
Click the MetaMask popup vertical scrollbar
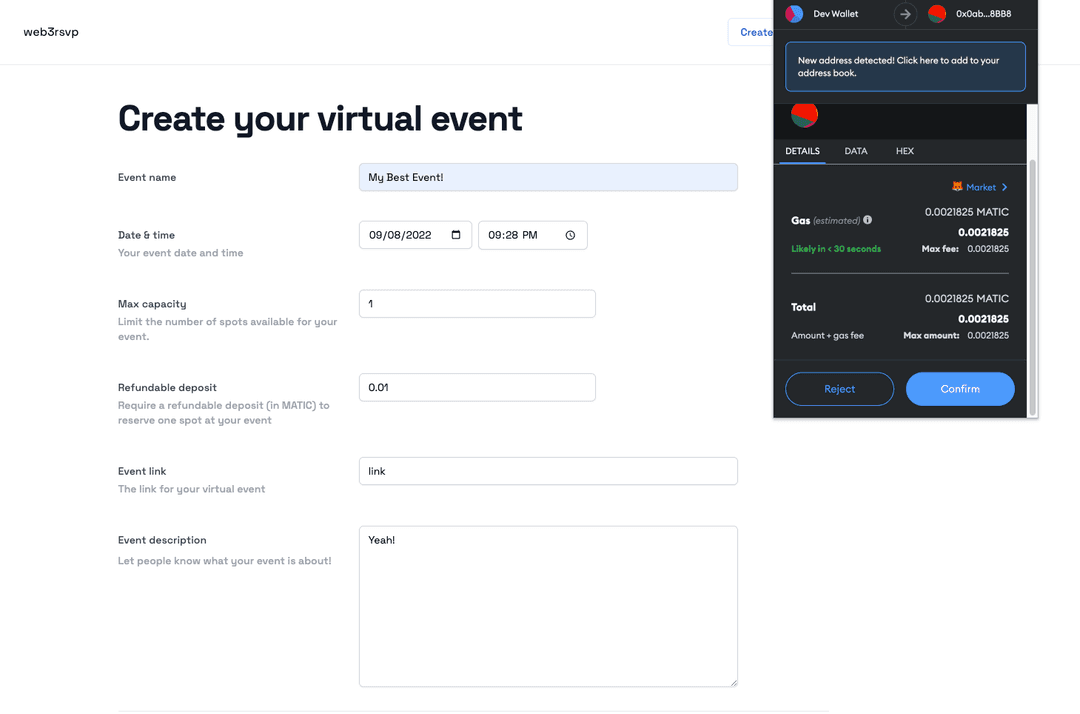tap(1032, 280)
